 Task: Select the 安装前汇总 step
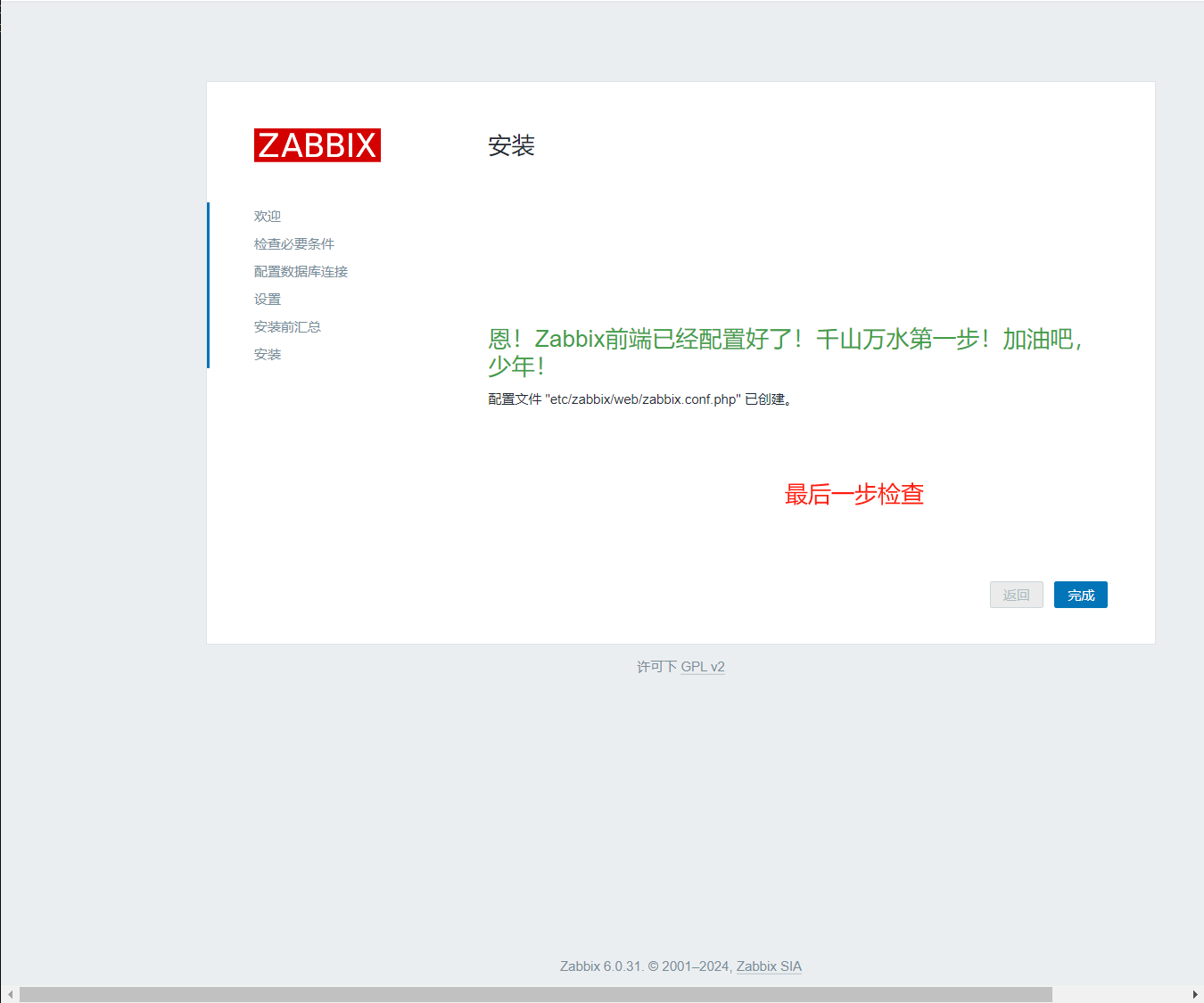287,327
